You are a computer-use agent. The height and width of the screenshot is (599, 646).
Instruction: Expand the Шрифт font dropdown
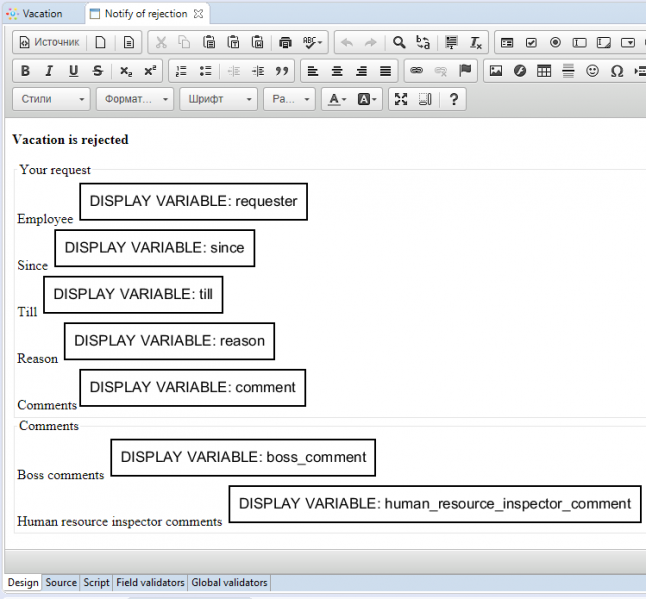pyautogui.click(x=218, y=99)
